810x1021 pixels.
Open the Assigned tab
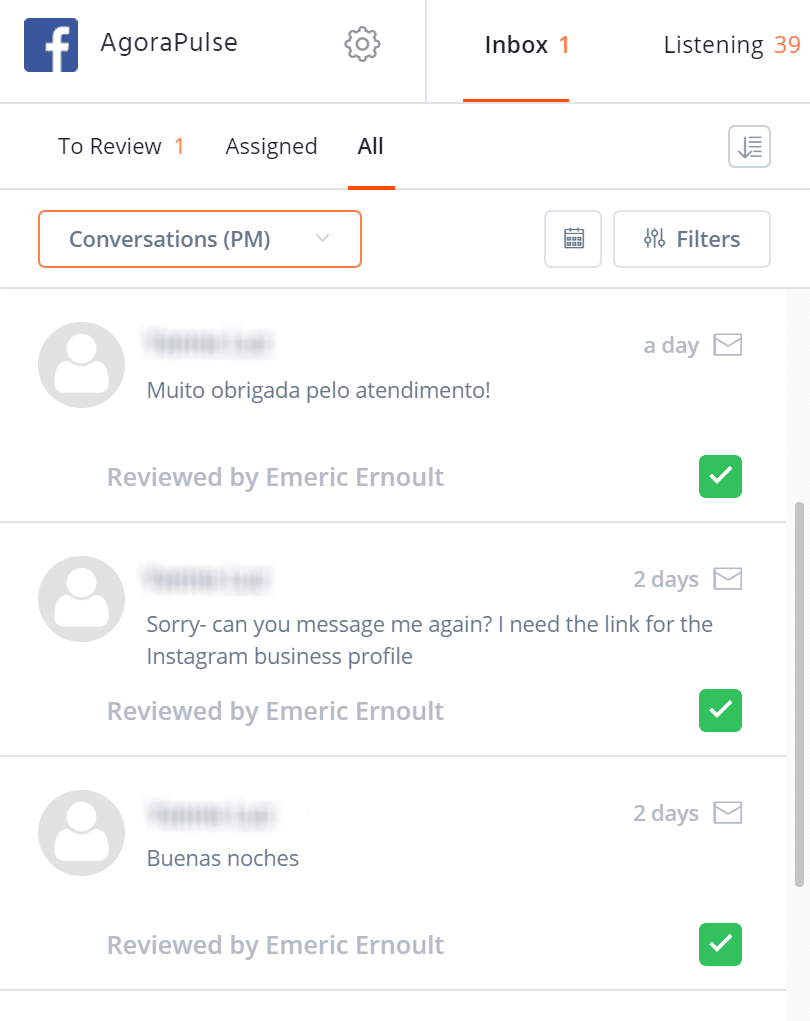point(271,147)
